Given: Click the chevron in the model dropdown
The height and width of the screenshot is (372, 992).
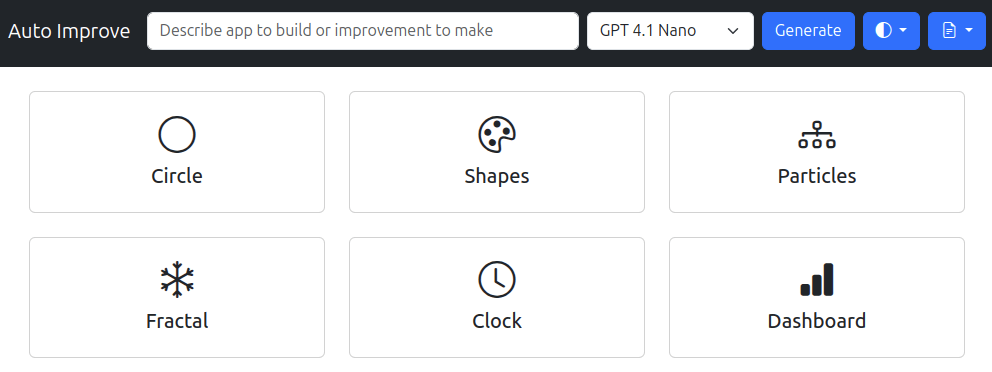Looking at the screenshot, I should (733, 31).
